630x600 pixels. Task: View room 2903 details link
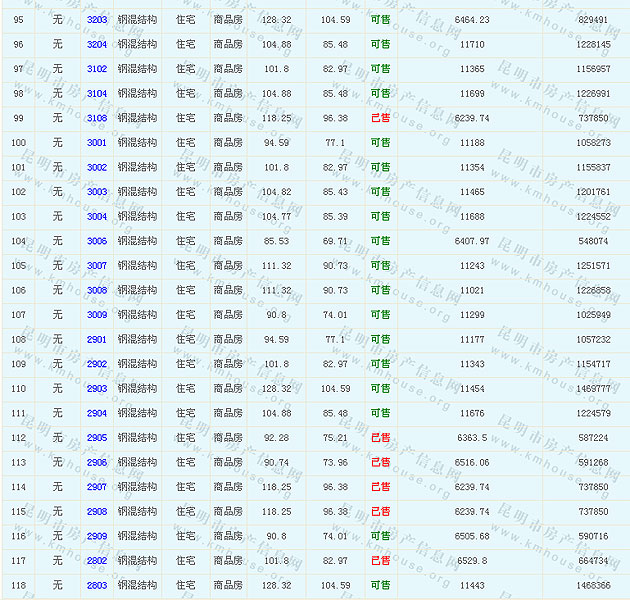pyautogui.click(x=97, y=389)
